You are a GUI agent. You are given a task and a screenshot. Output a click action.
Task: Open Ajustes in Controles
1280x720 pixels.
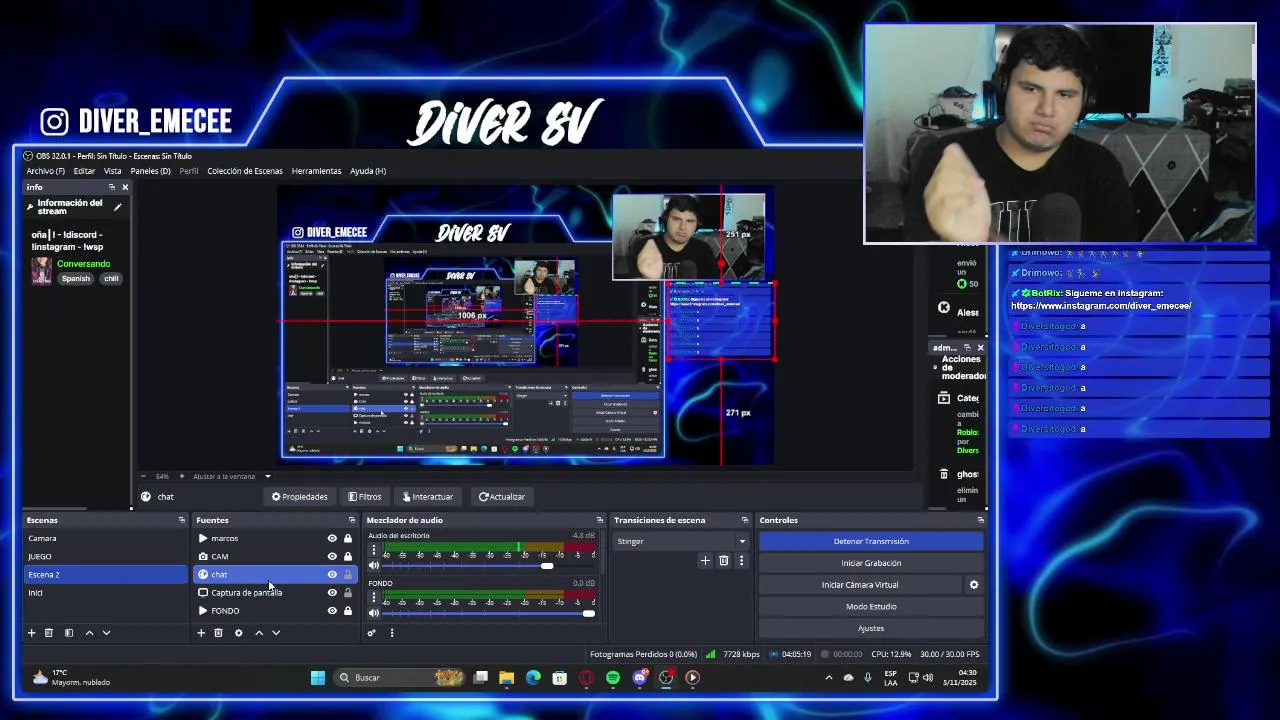pos(871,629)
